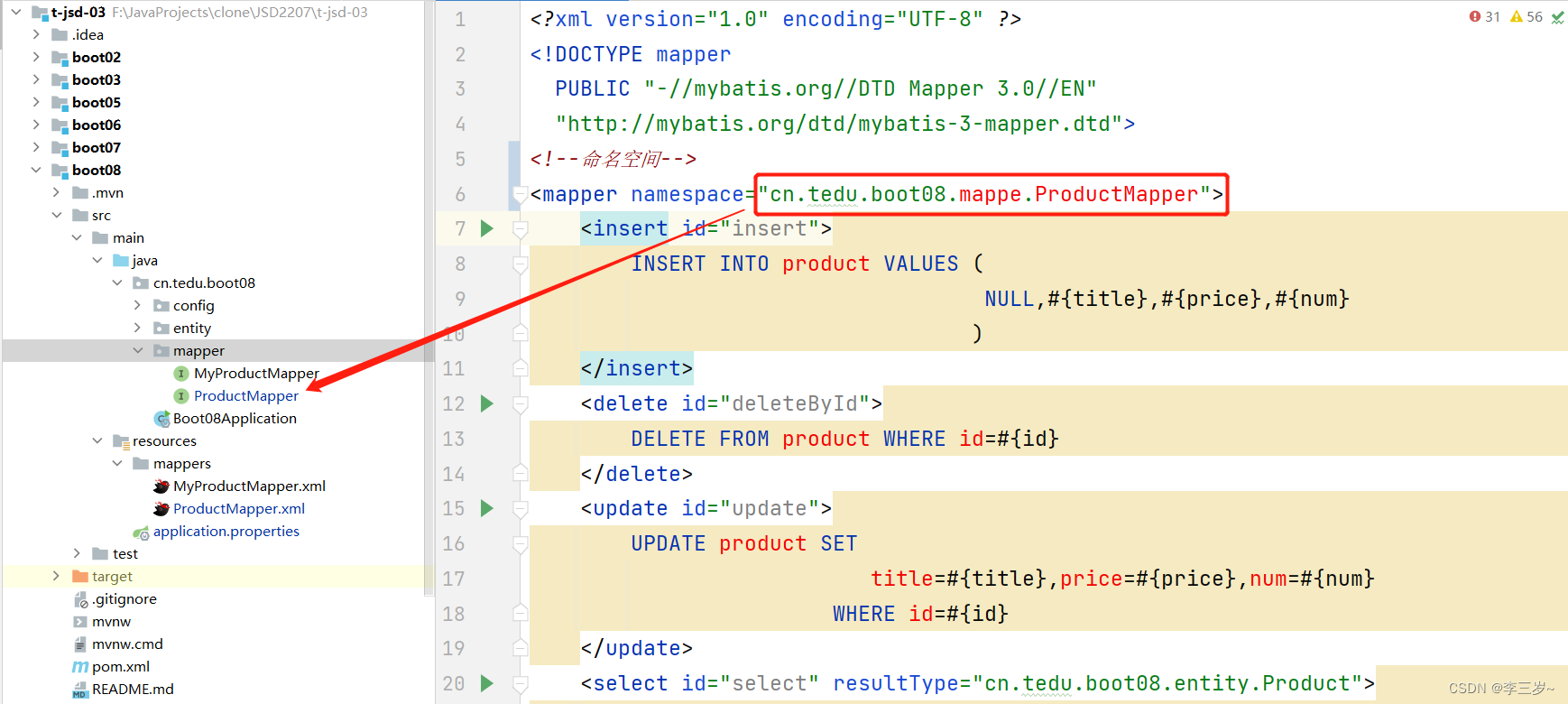Image resolution: width=1568 pixels, height=704 pixels.
Task: Open MyProductMapper.xml file
Action: (249, 486)
